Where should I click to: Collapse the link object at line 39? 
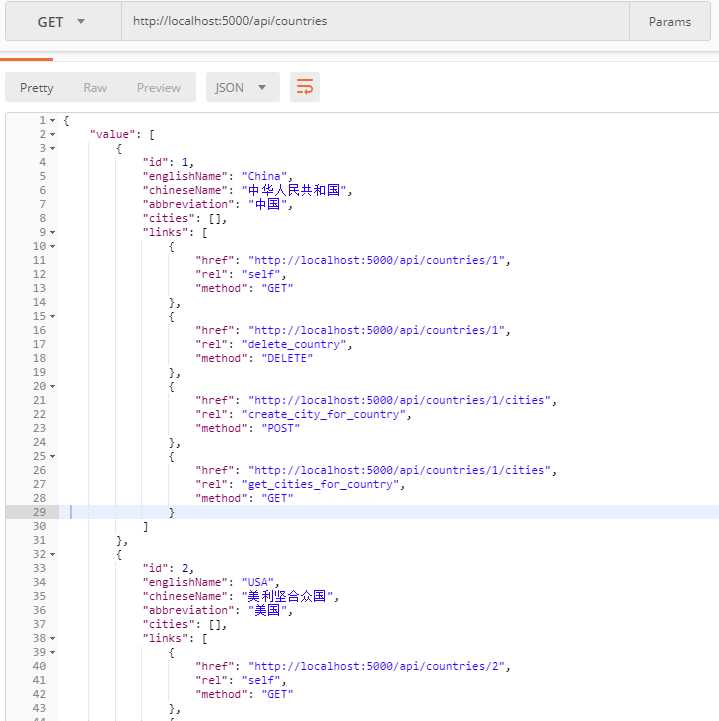click(52, 652)
